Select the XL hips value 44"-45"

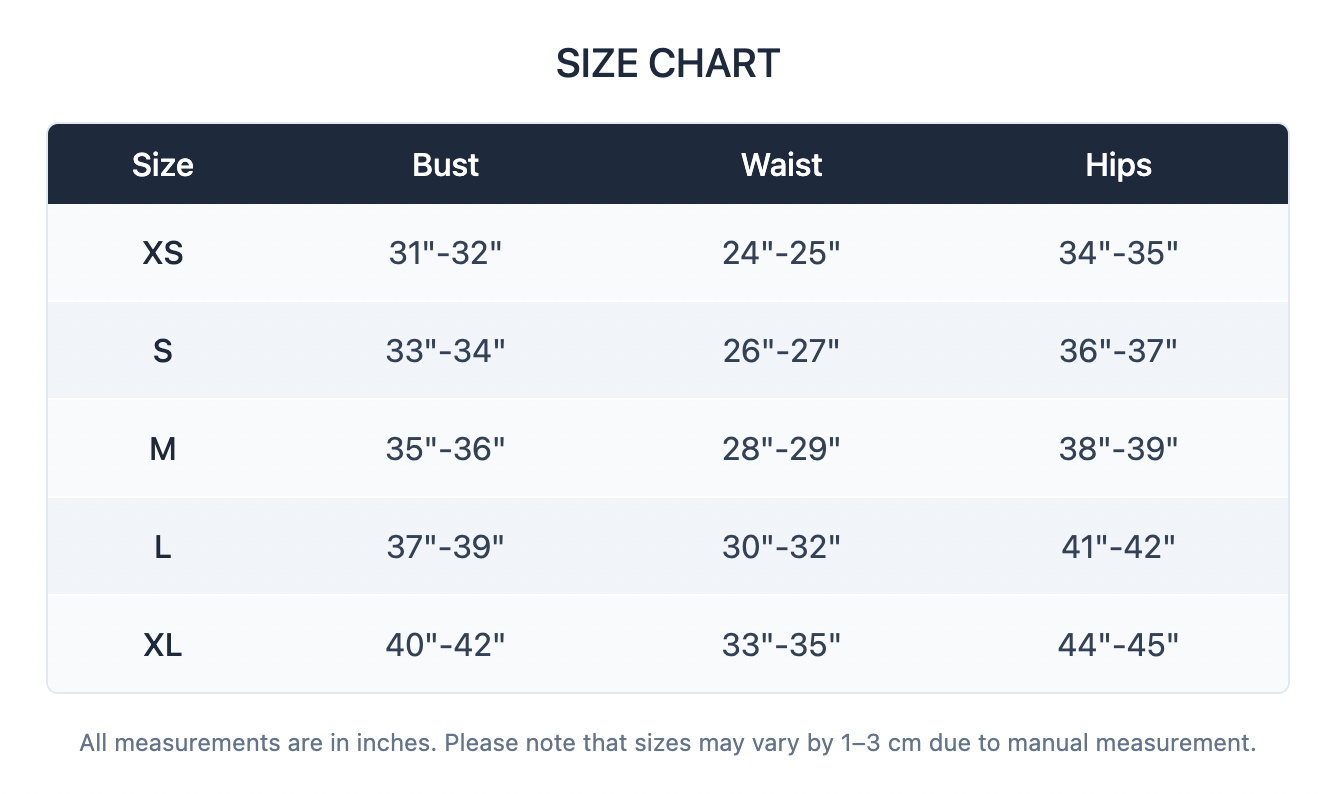click(1118, 645)
